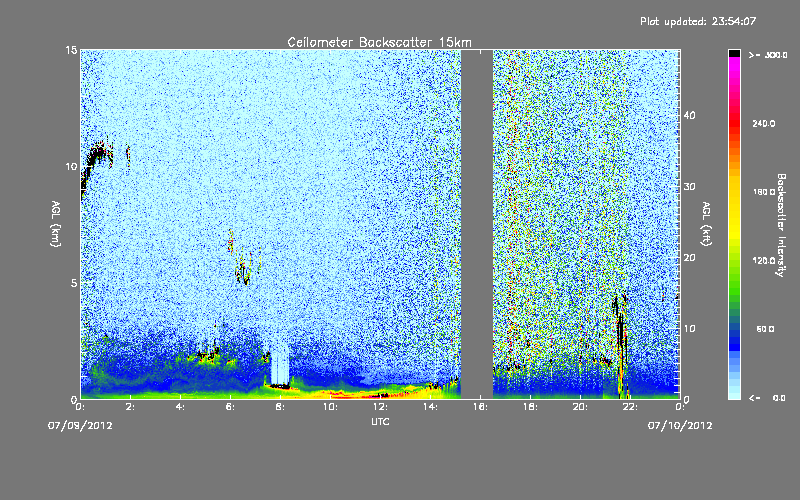The height and width of the screenshot is (500, 800).
Task: Click the '20:' hour tick label
Action: 580,407
